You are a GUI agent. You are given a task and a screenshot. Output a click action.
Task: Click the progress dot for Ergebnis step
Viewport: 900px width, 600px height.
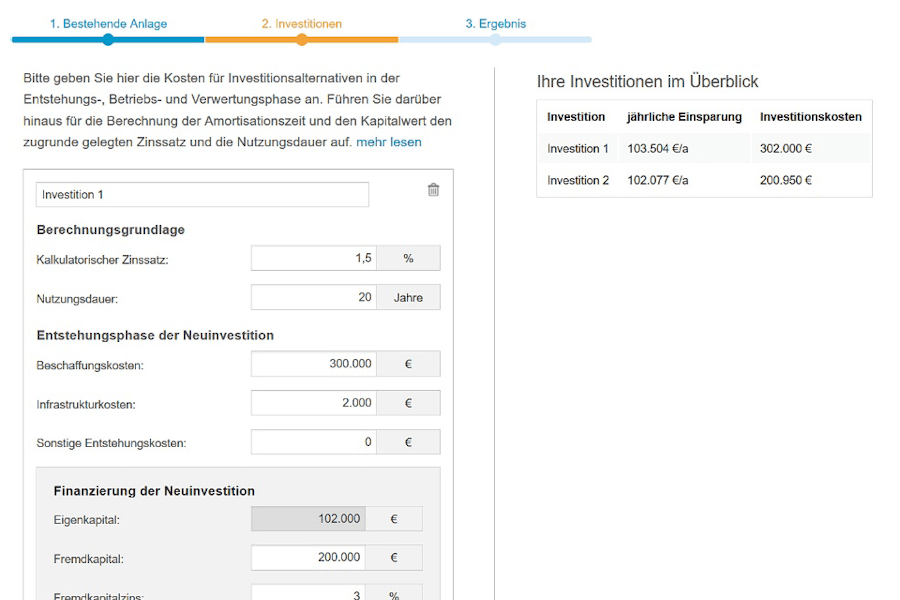tap(495, 40)
